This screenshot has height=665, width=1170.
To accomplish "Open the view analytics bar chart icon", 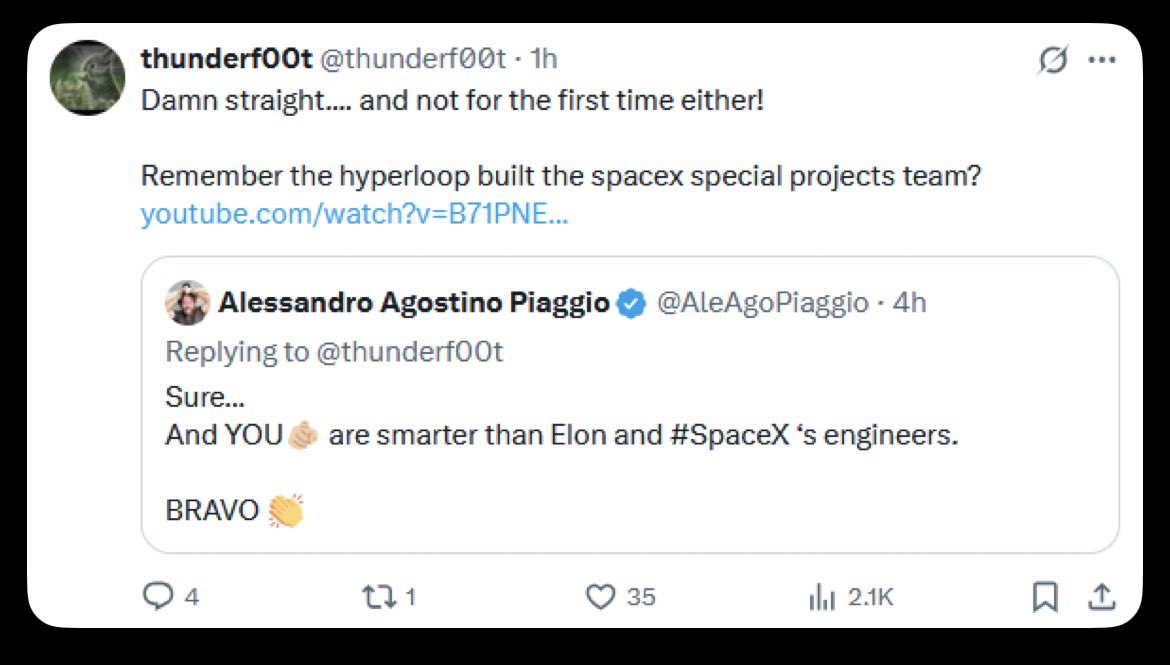I will [x=821, y=597].
